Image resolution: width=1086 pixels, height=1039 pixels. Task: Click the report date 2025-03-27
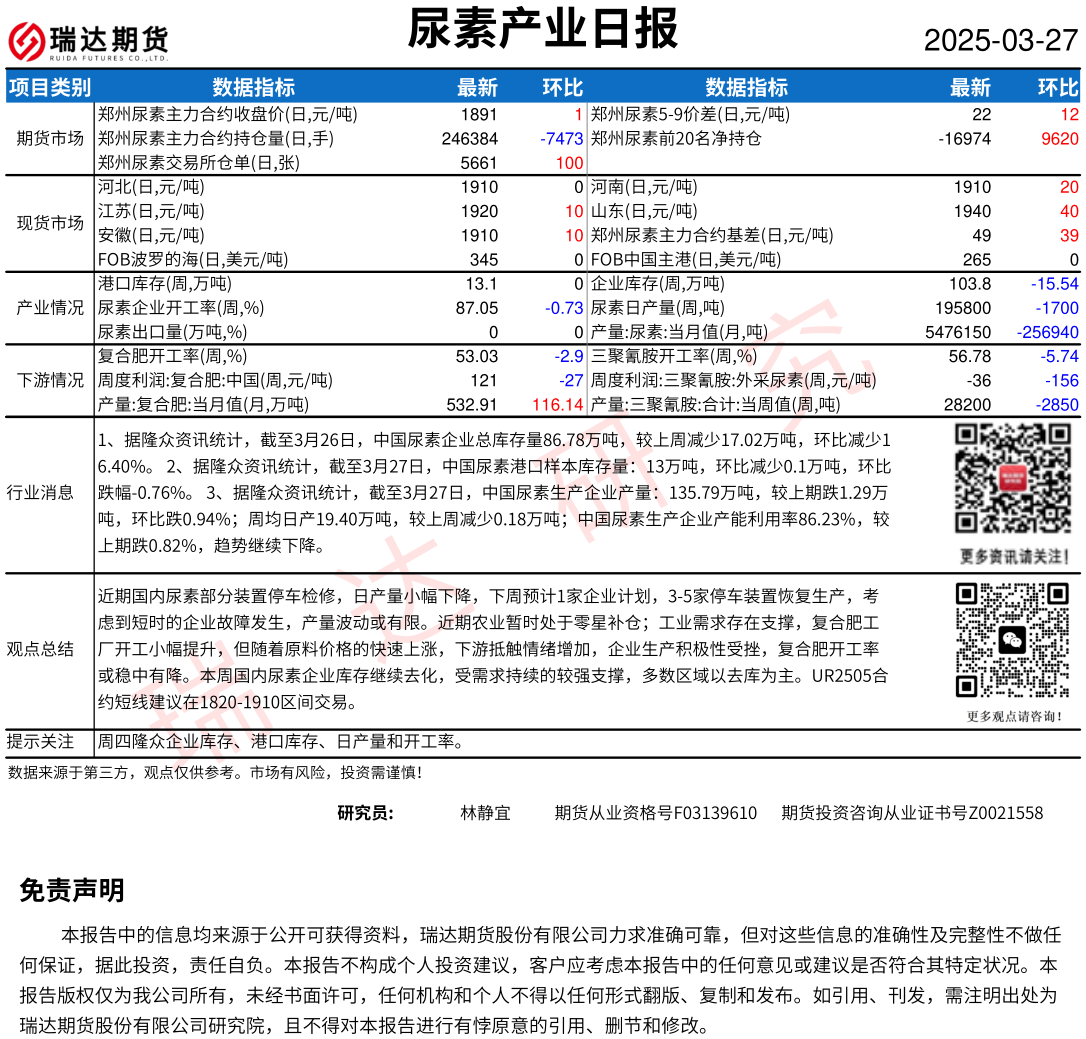click(x=1000, y=41)
